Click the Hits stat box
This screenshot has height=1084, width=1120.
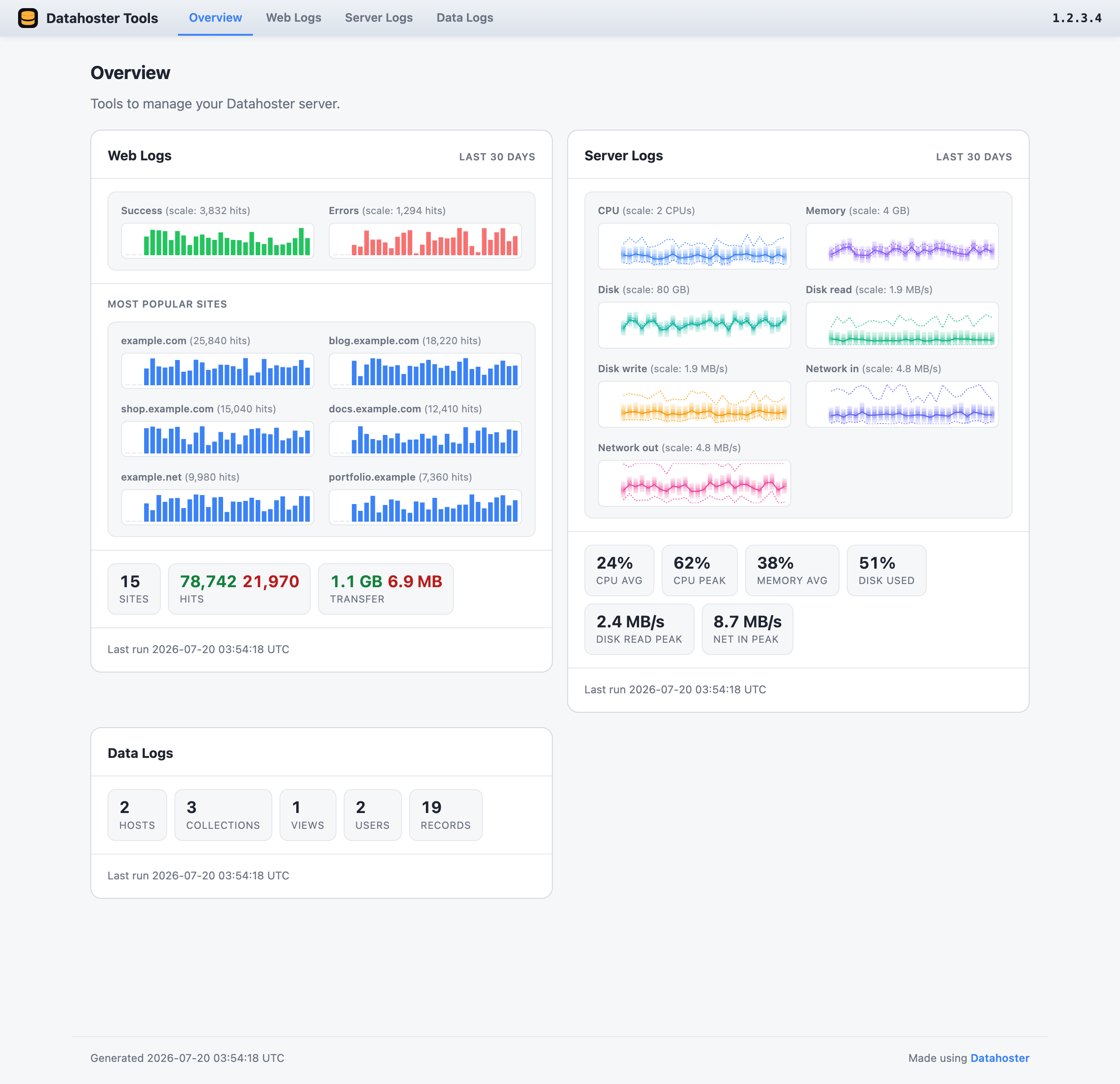point(239,589)
